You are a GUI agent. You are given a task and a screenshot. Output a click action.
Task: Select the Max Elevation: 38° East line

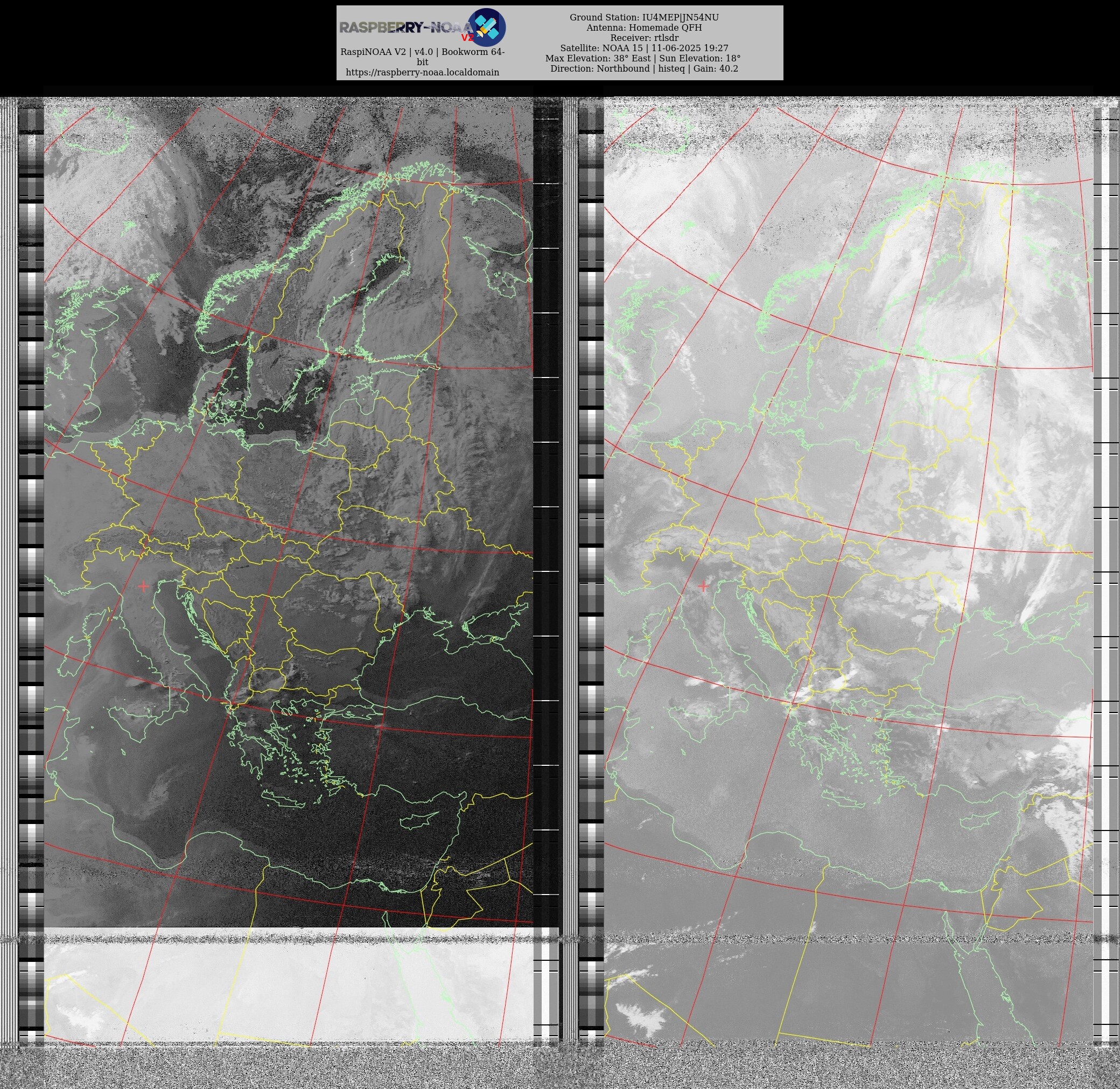coord(643,58)
